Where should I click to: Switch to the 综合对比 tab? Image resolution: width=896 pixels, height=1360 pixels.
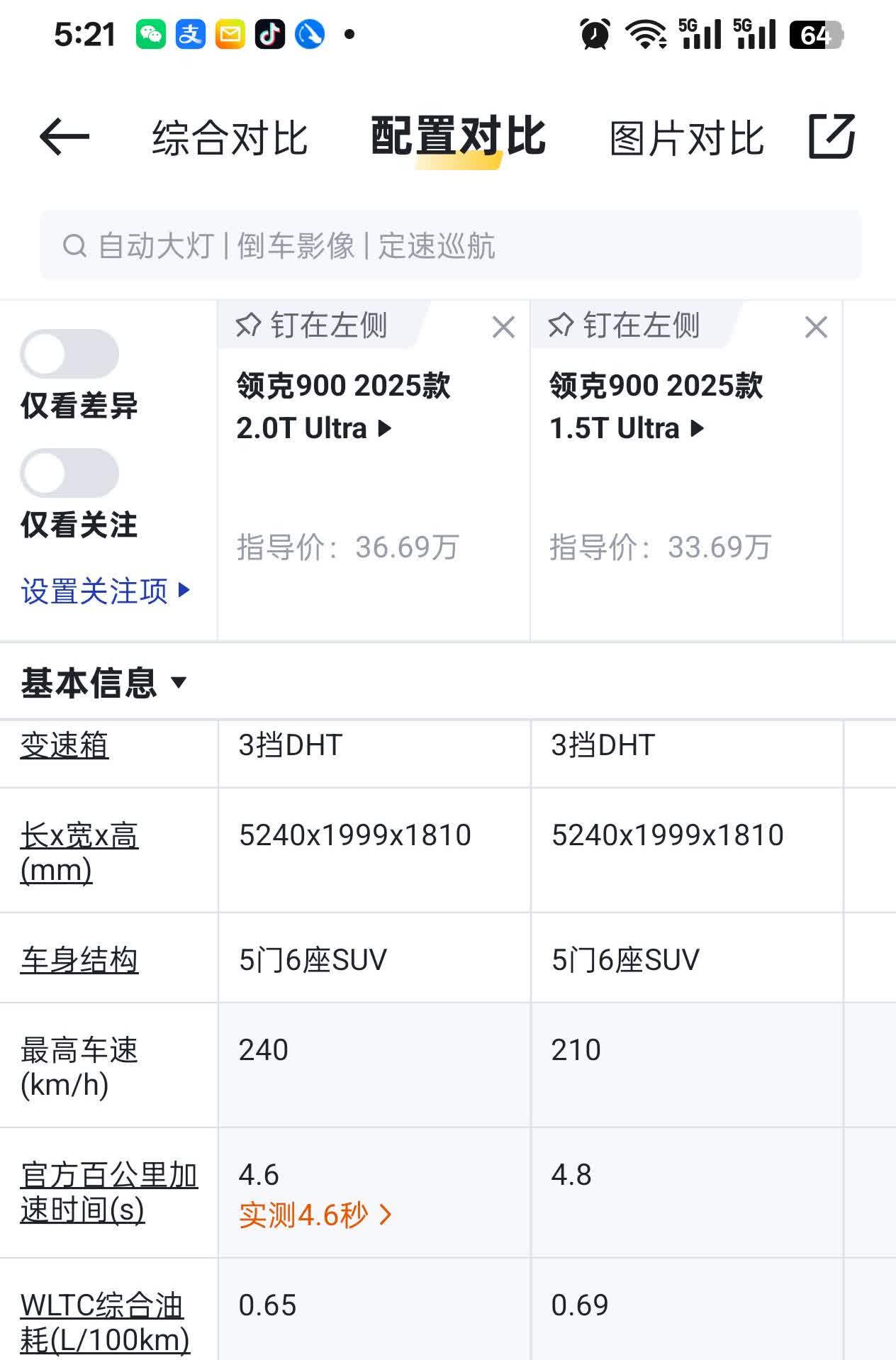[230, 138]
